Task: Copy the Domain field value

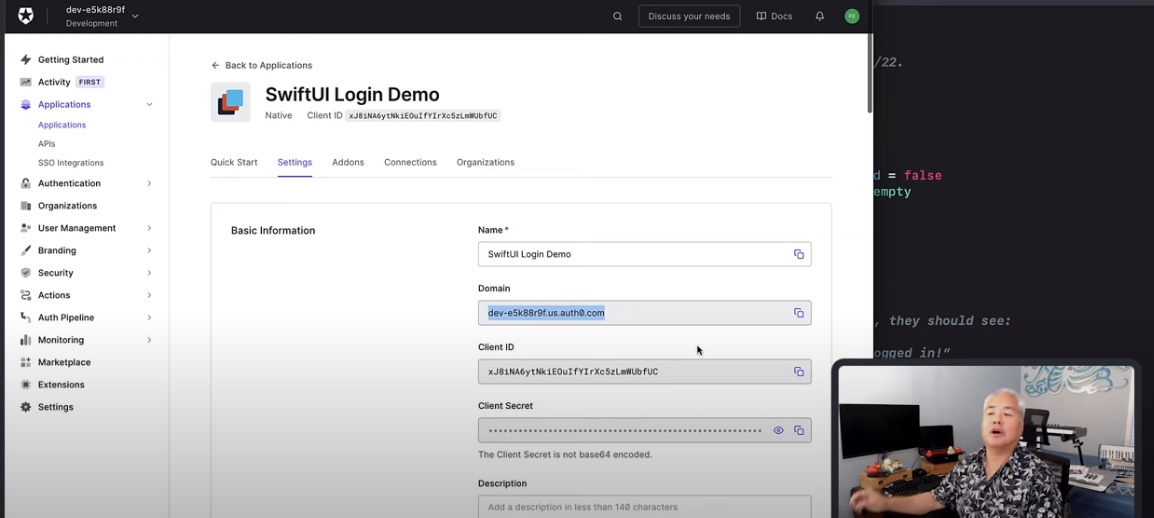Action: pos(799,313)
